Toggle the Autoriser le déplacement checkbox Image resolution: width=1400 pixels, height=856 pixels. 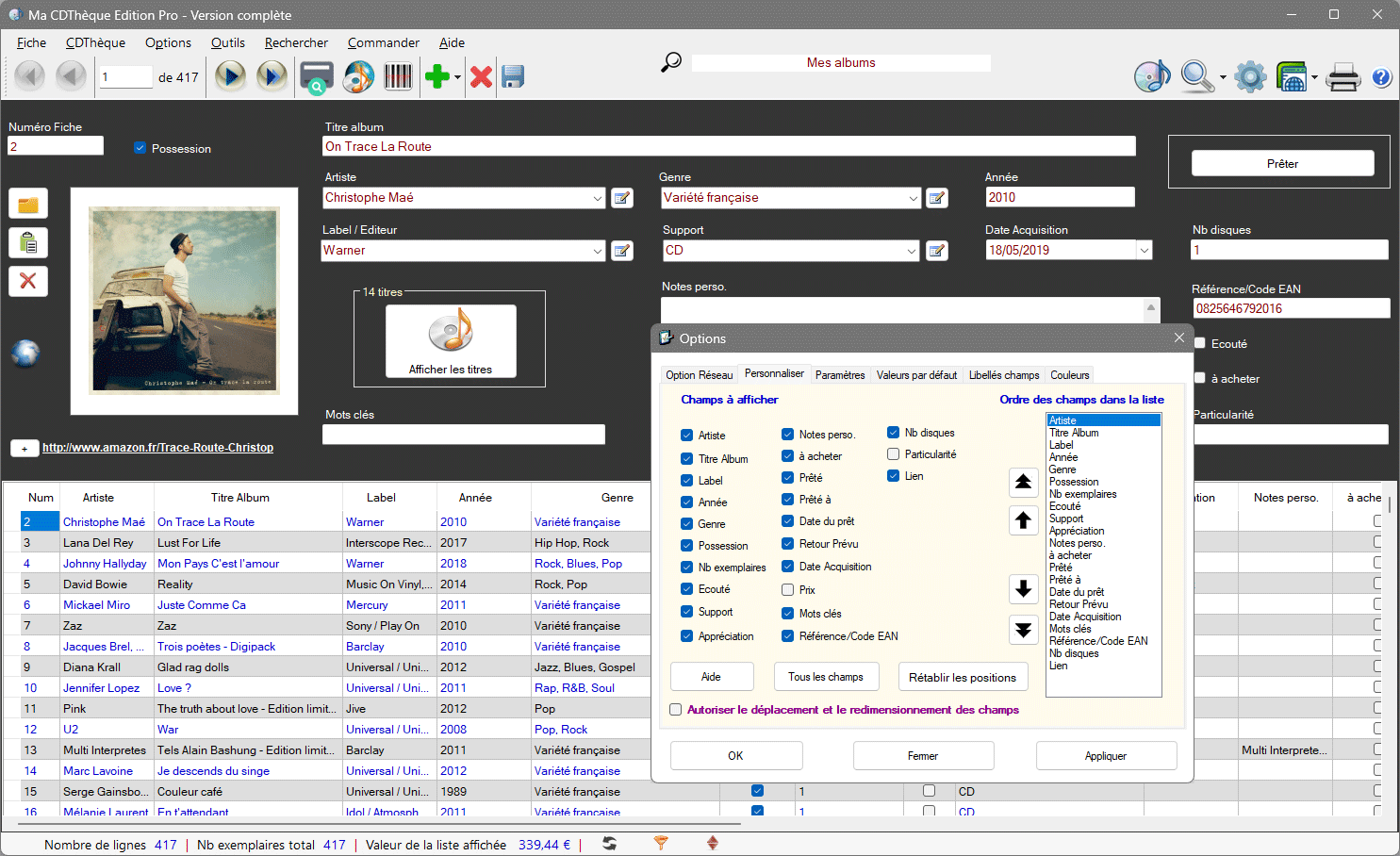click(x=676, y=710)
